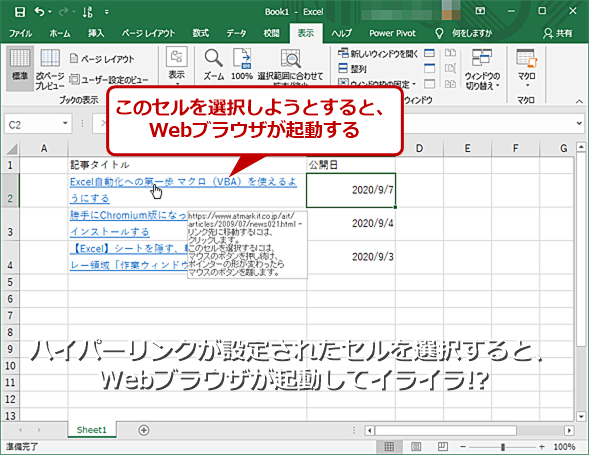
Task: Open the ページレイアウト ribbon tab
Action: 148,33
